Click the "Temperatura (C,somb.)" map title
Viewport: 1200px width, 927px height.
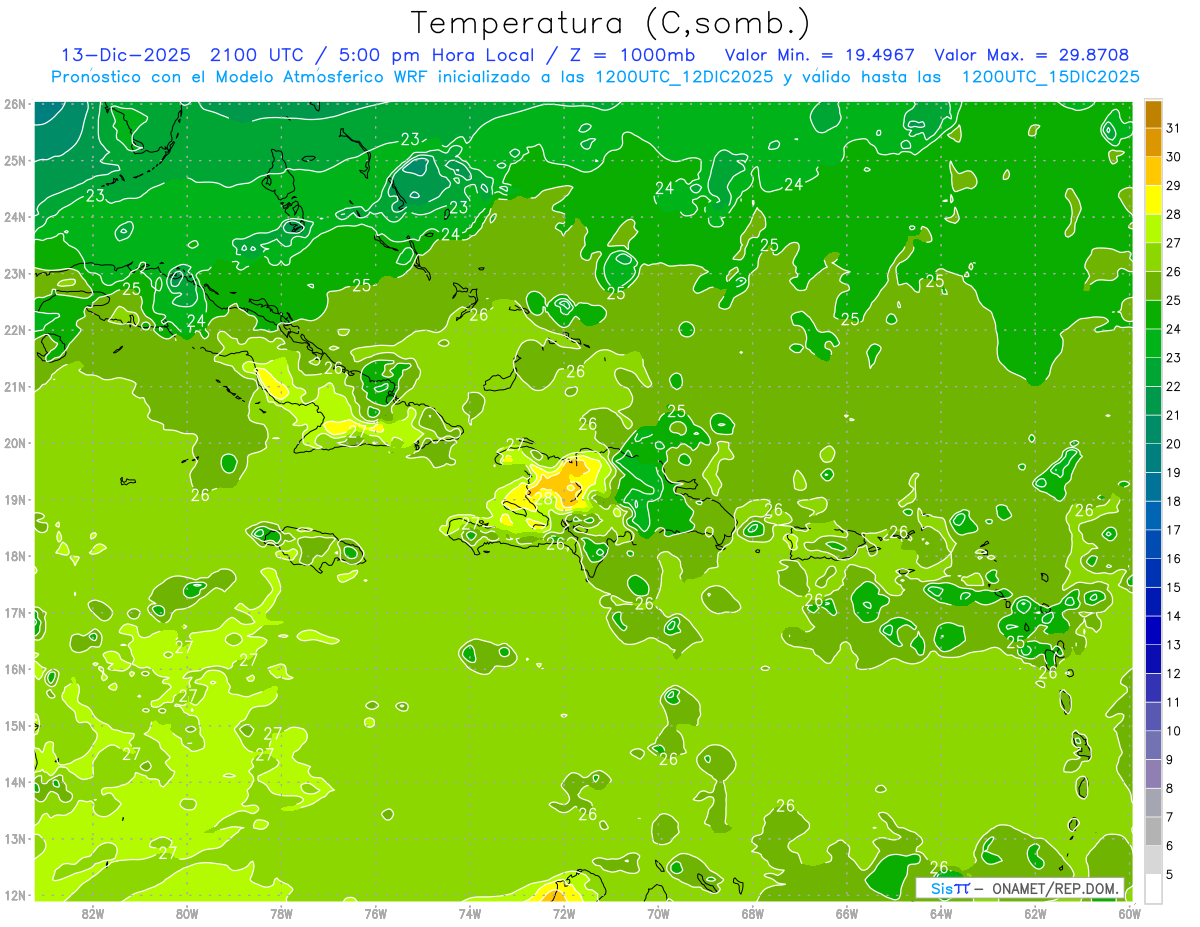pos(611,23)
